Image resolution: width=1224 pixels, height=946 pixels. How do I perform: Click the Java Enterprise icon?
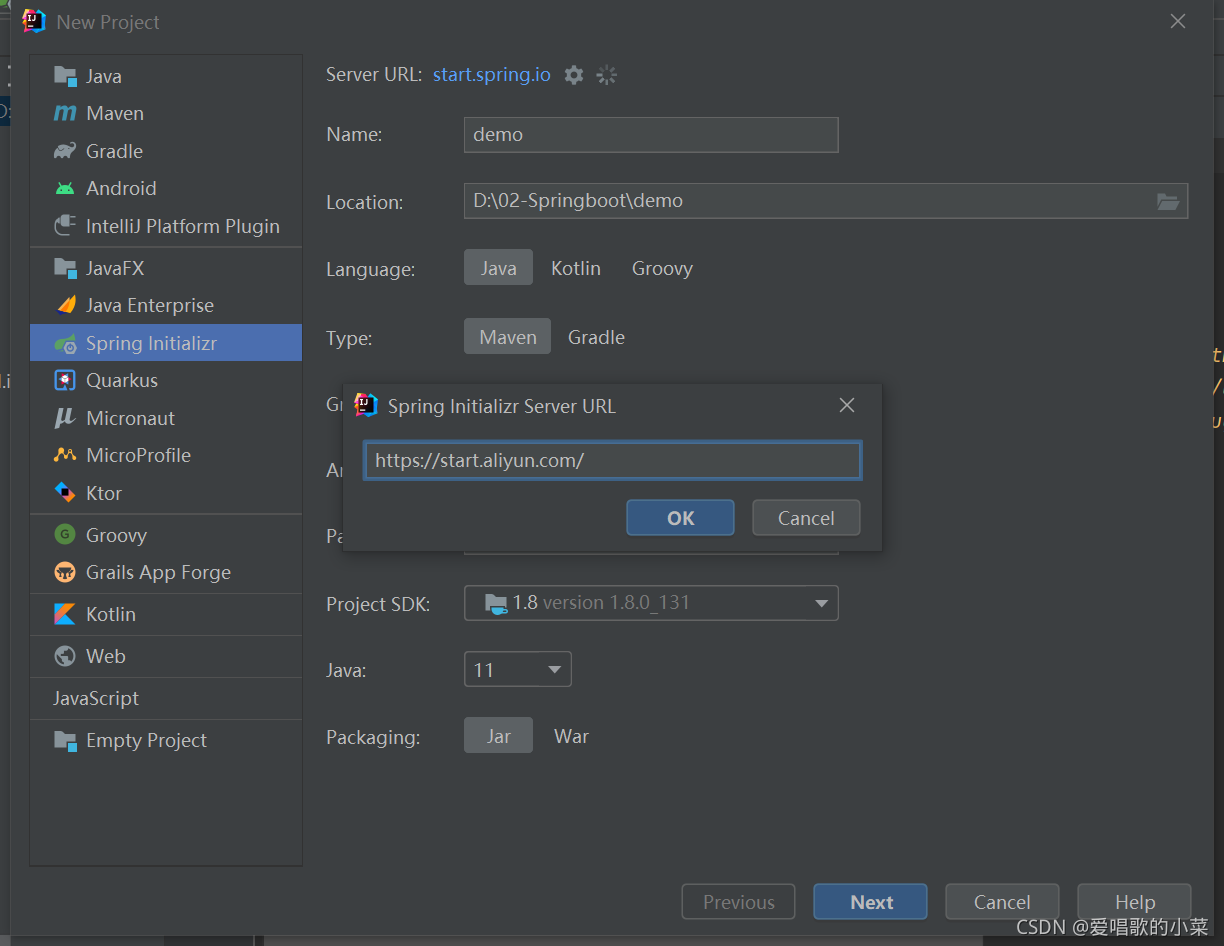click(65, 305)
